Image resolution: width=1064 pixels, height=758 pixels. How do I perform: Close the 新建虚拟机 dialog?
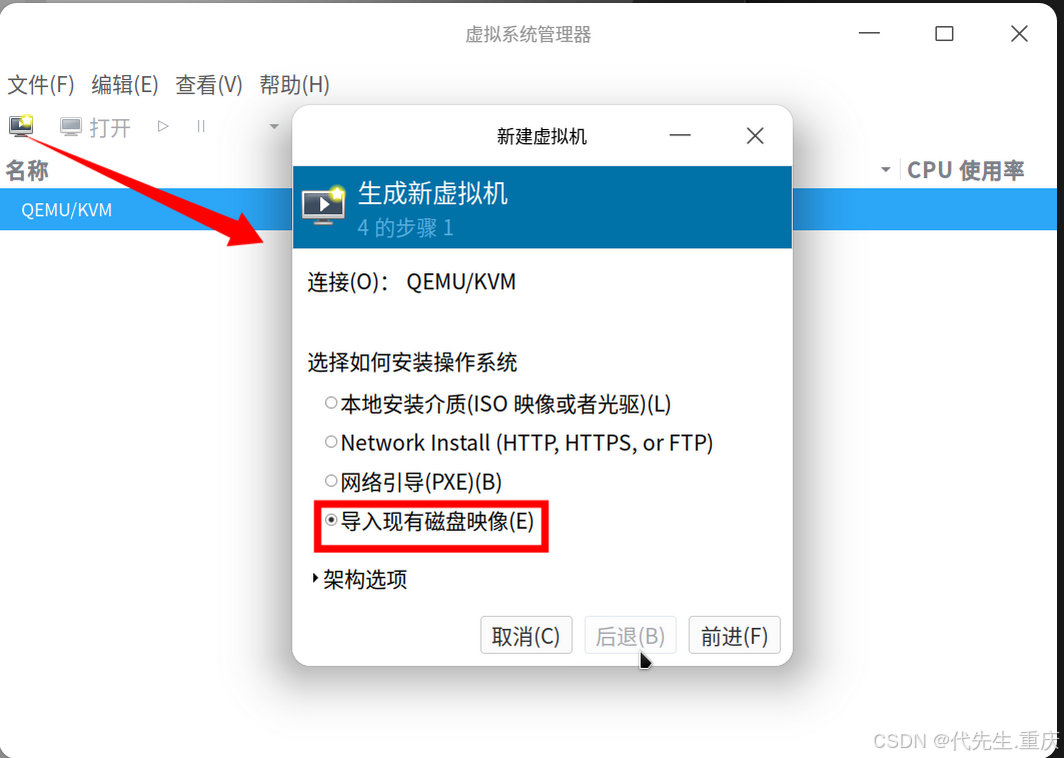click(x=755, y=136)
